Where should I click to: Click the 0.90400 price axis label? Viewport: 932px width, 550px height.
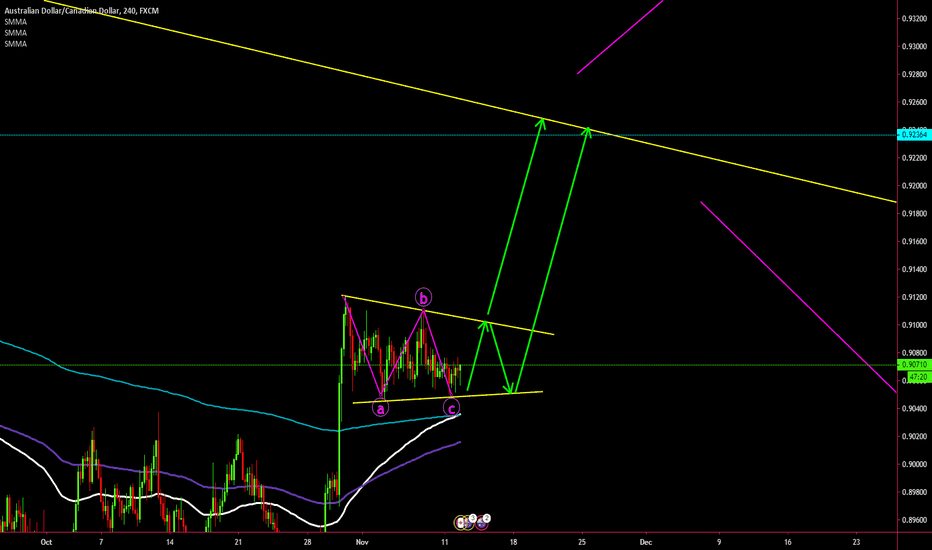coord(914,408)
